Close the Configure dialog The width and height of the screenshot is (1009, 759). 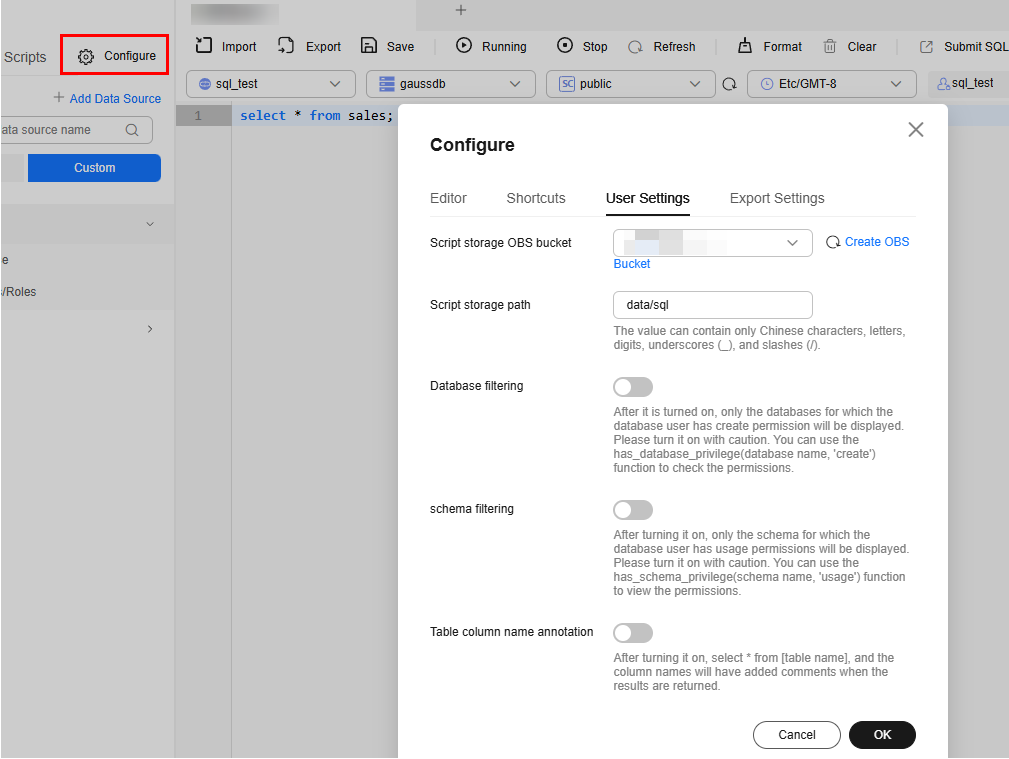(x=915, y=129)
